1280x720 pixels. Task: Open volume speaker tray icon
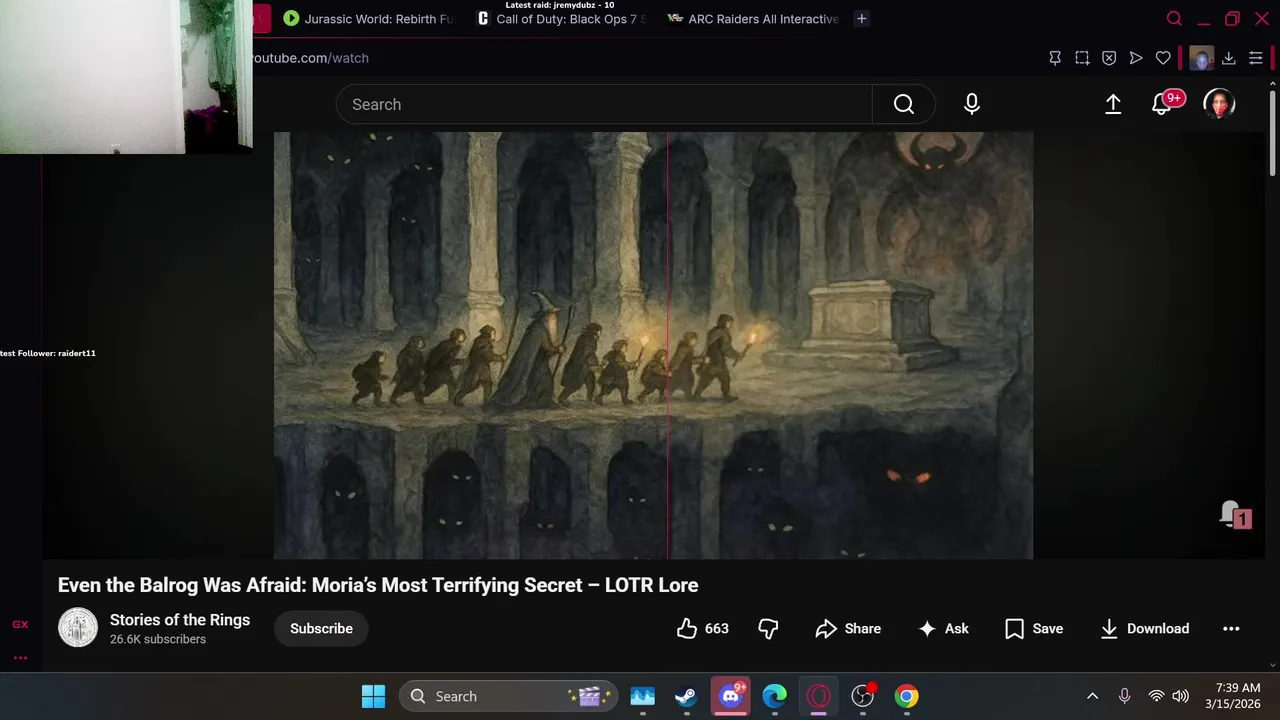(1180, 696)
